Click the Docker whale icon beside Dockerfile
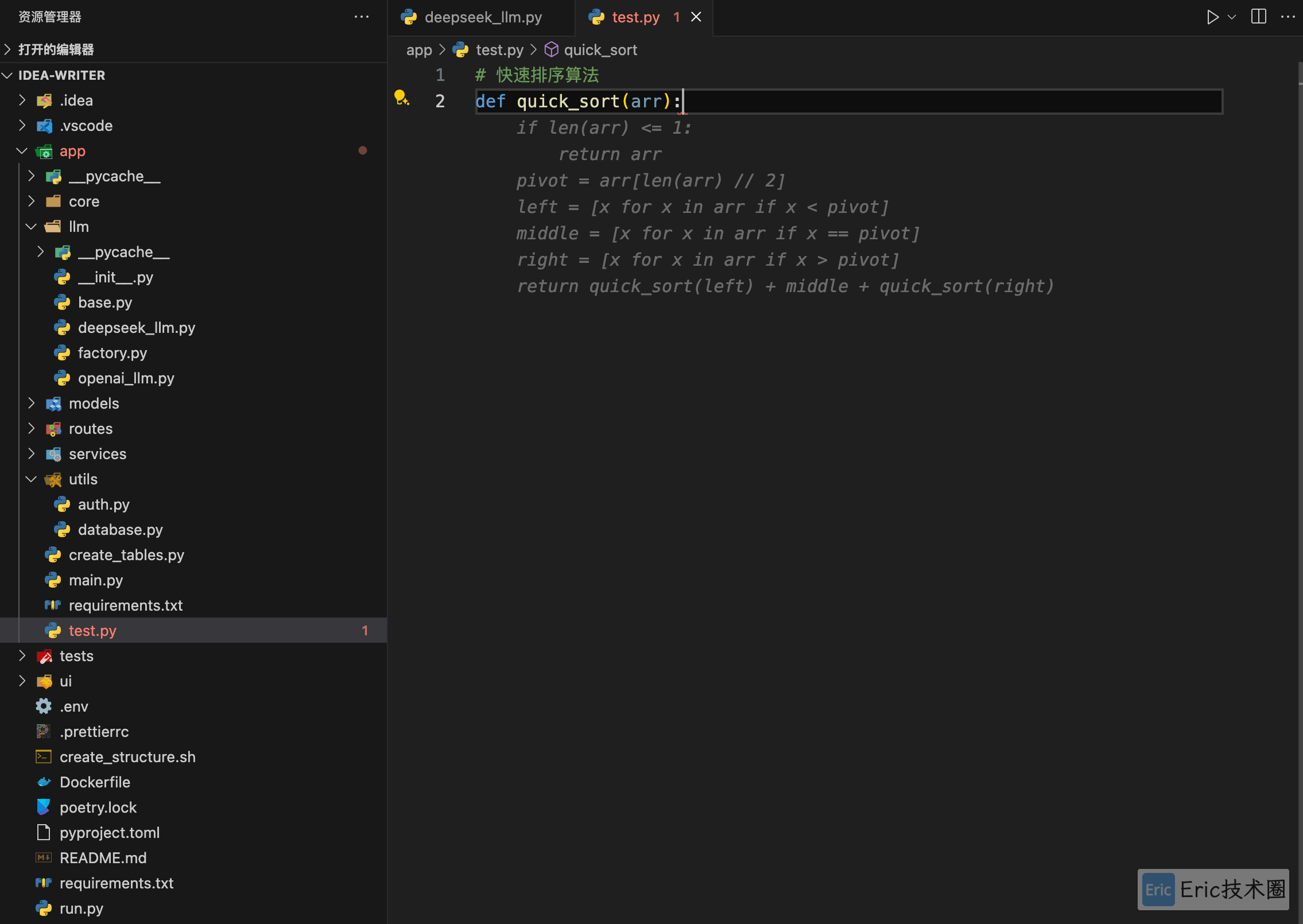Screen dimensions: 1303x924 pyautogui.click(x=44, y=782)
